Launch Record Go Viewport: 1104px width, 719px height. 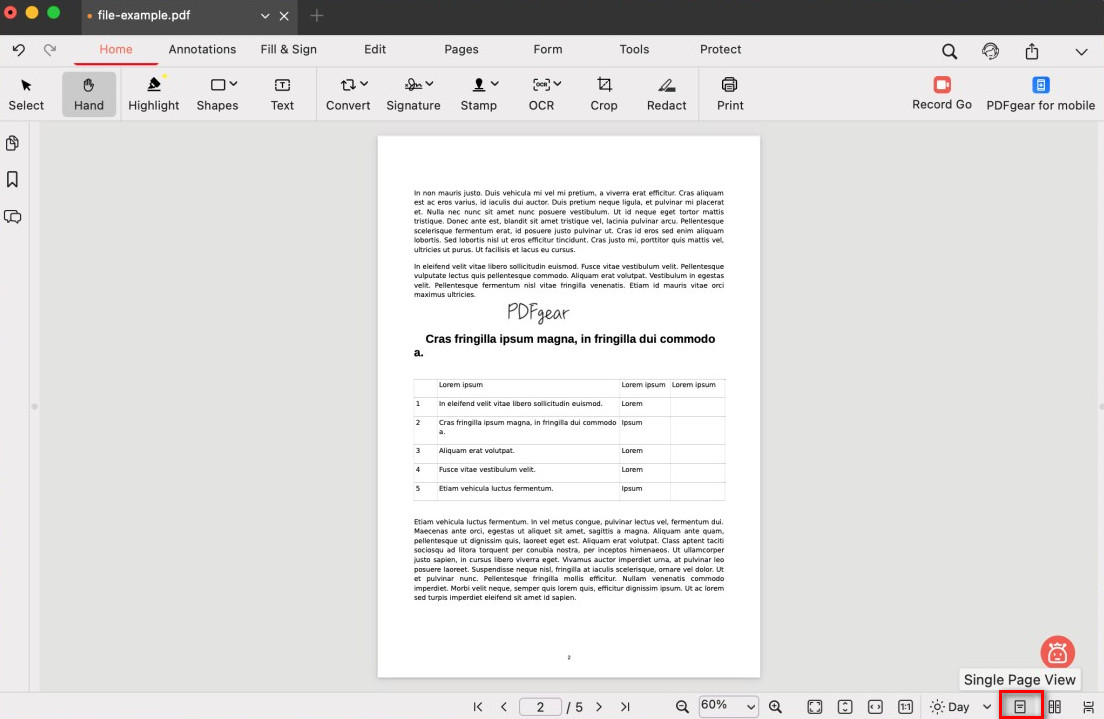pyautogui.click(x=941, y=85)
